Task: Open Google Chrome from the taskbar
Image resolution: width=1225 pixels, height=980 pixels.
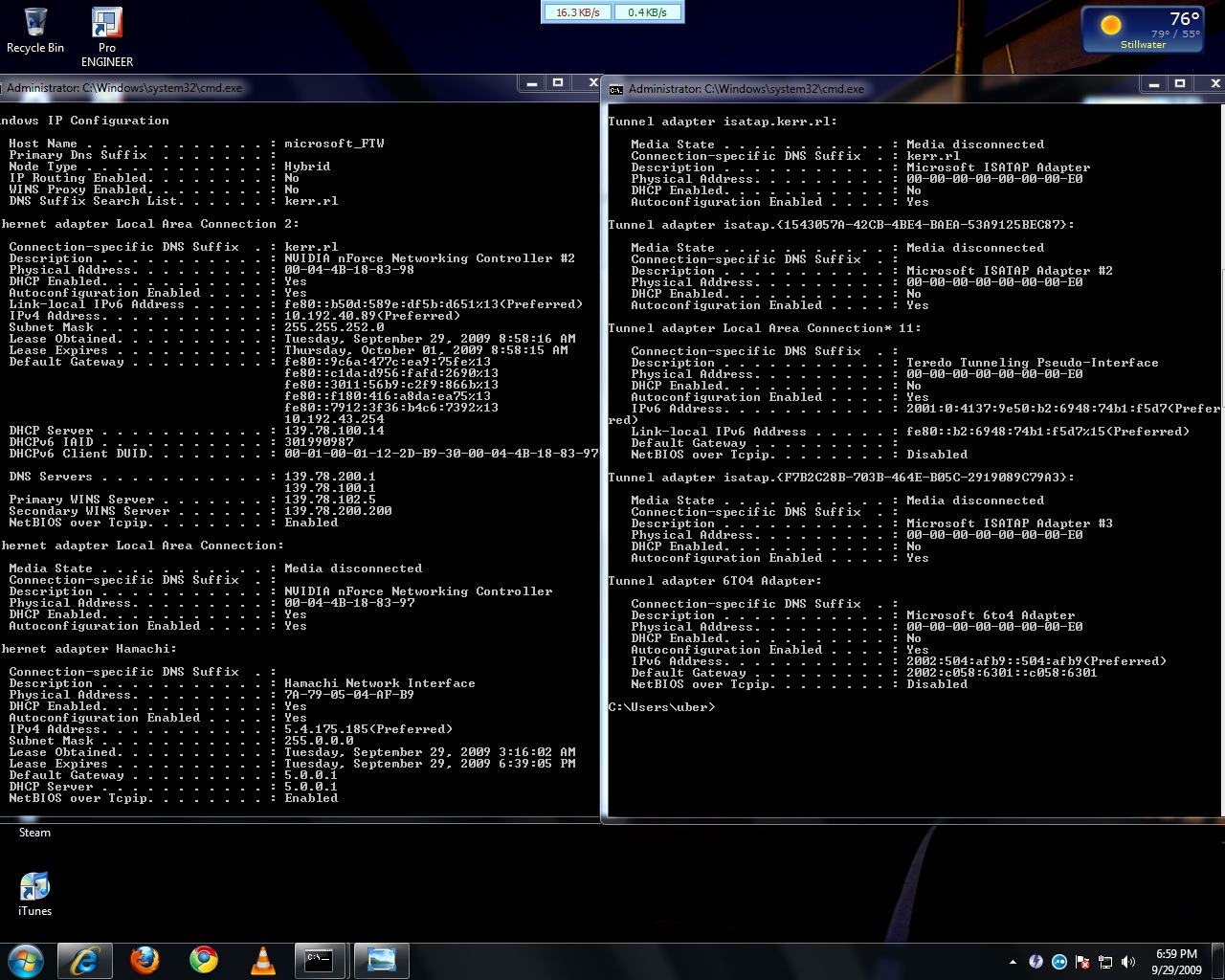Action: pyautogui.click(x=203, y=961)
